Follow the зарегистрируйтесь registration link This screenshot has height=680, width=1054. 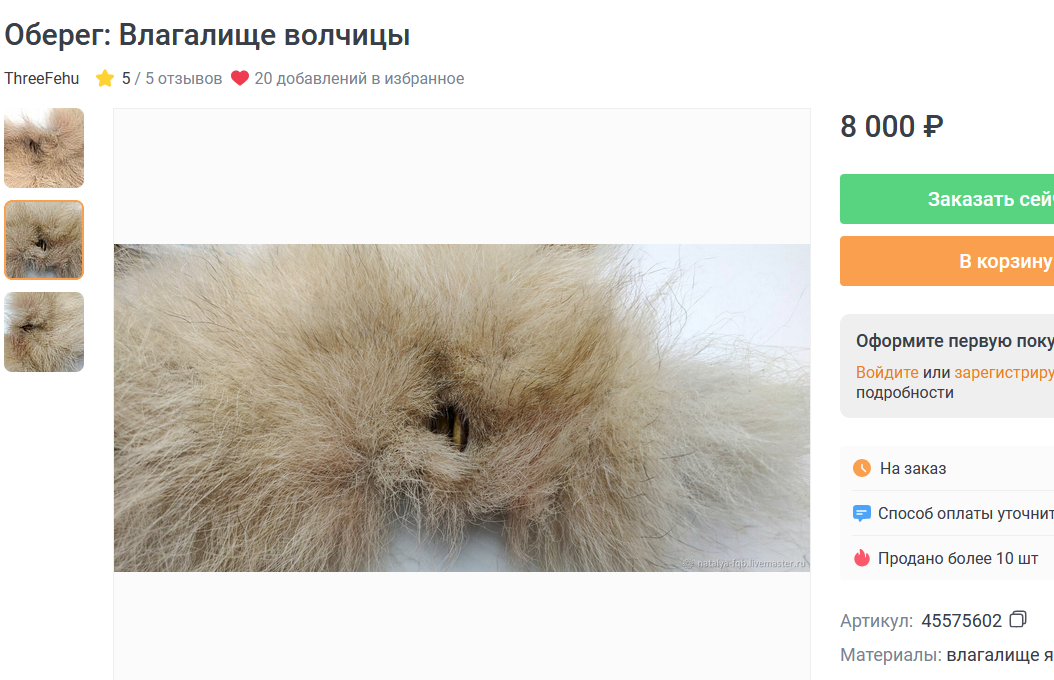tap(1004, 372)
